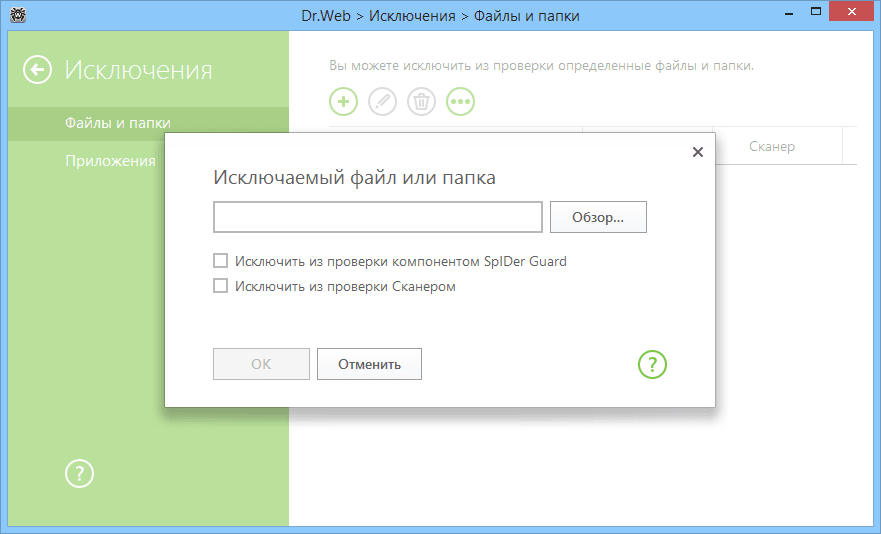Image resolution: width=881 pixels, height=534 pixels.
Task: Click the trash delete icon
Action: tap(421, 102)
